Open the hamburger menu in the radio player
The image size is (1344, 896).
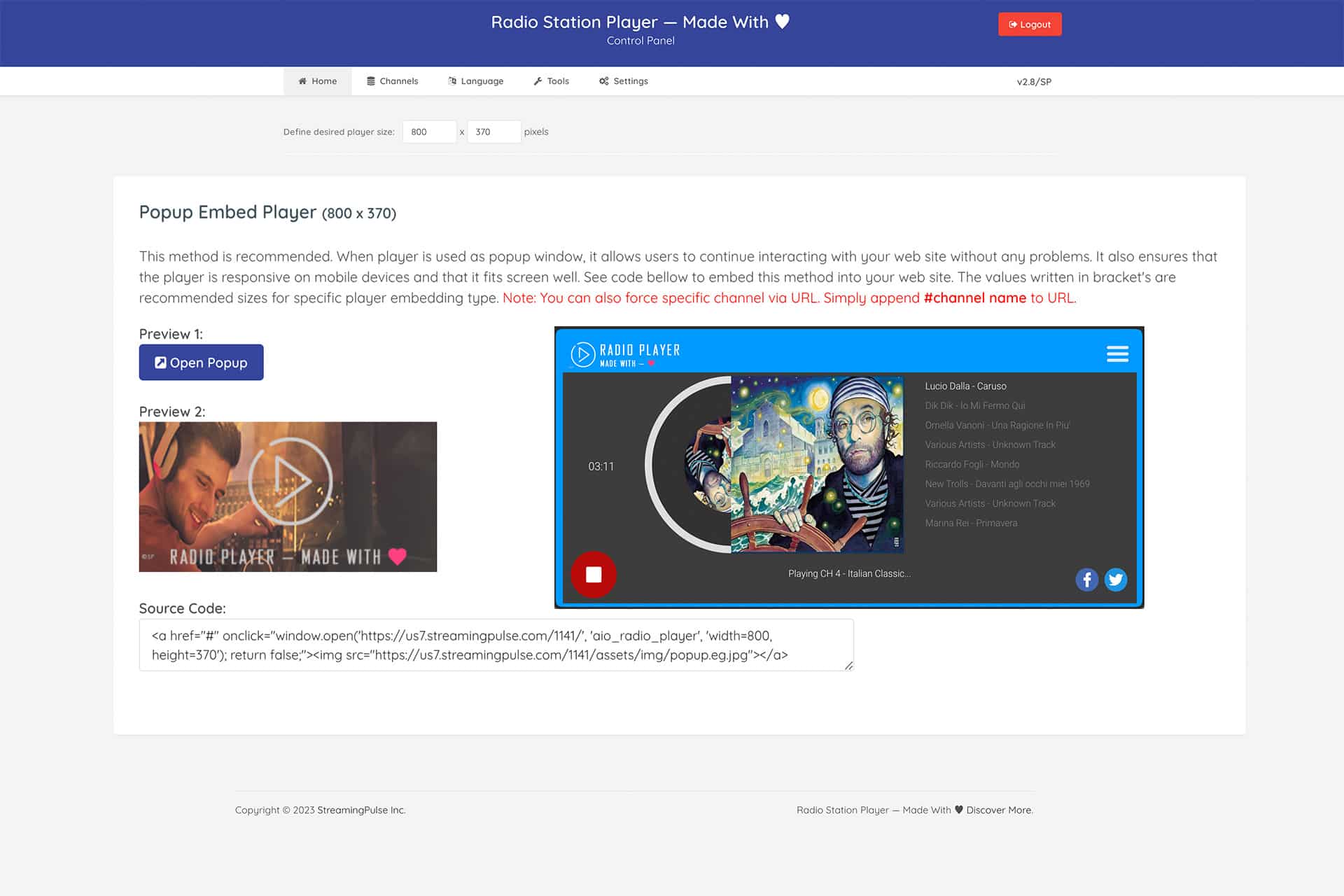[1117, 353]
